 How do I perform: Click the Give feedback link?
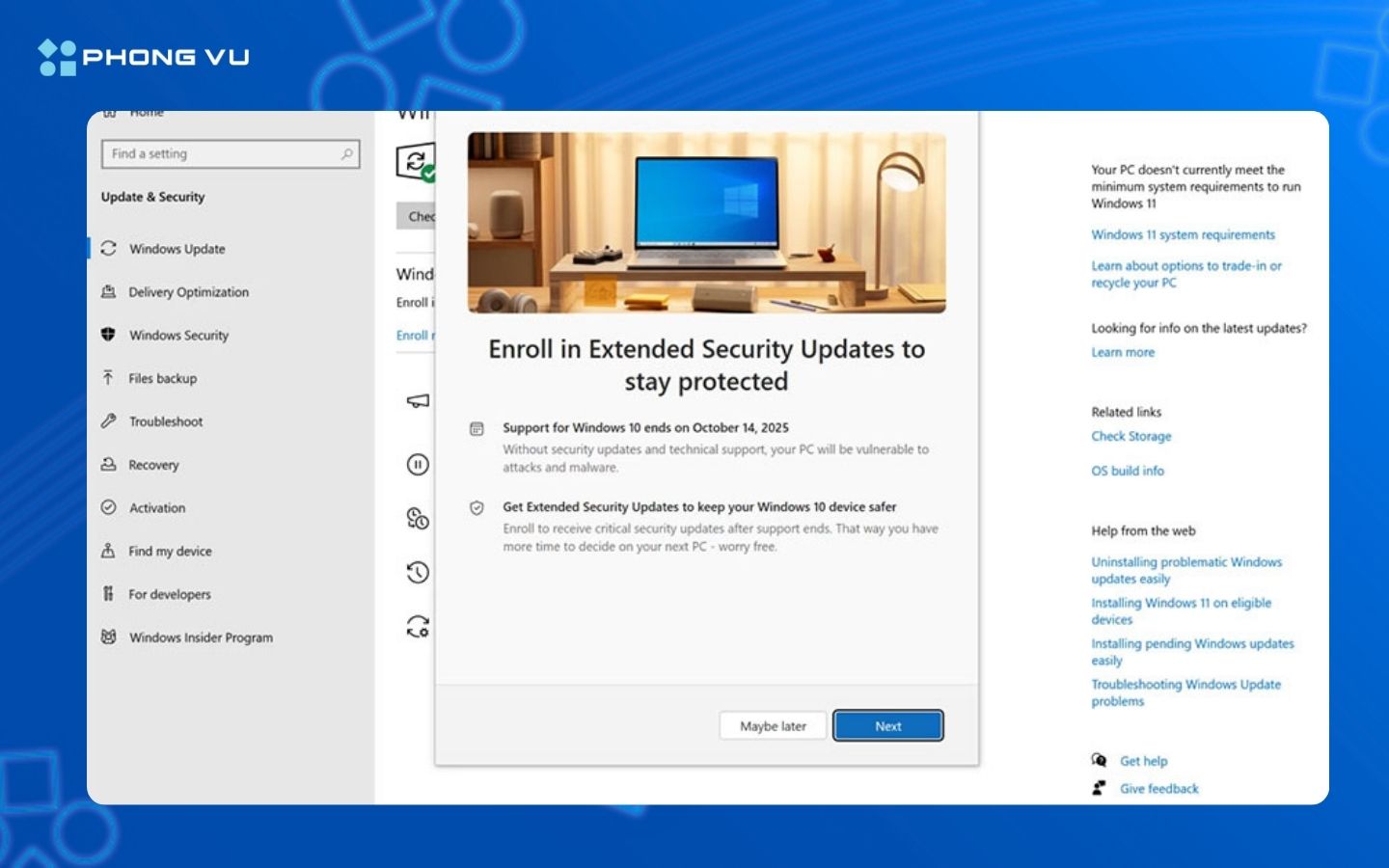(1159, 789)
